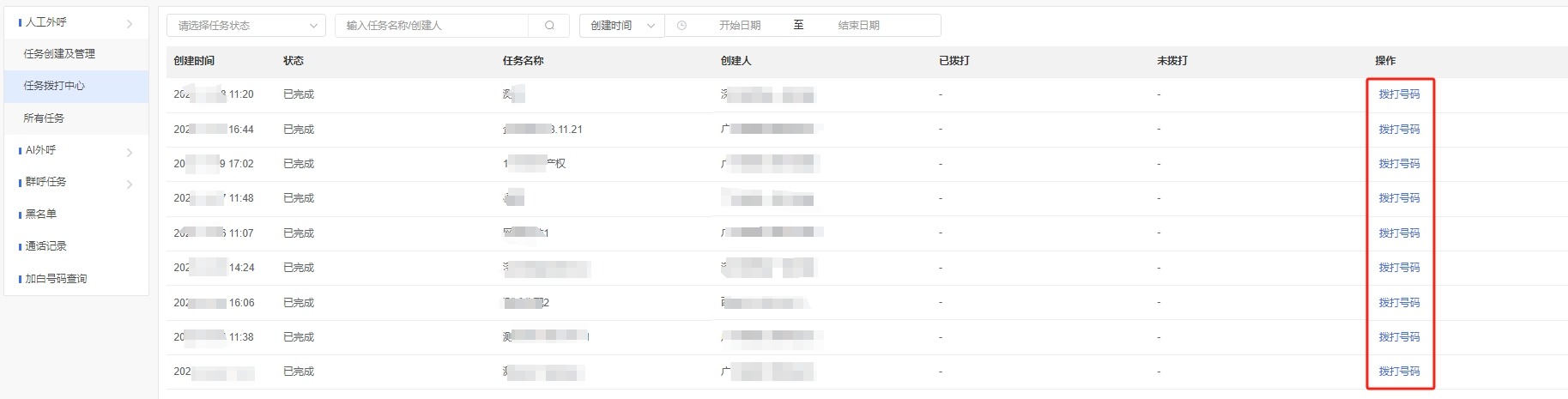This screenshot has width=1568, height=399.
Task: Open the 创建时间 filter dropdown
Action: click(622, 26)
